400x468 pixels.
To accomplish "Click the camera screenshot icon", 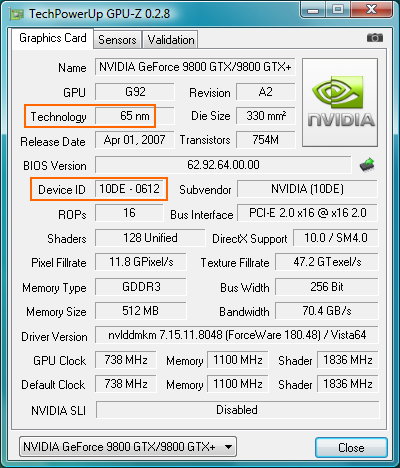I will [x=375, y=38].
